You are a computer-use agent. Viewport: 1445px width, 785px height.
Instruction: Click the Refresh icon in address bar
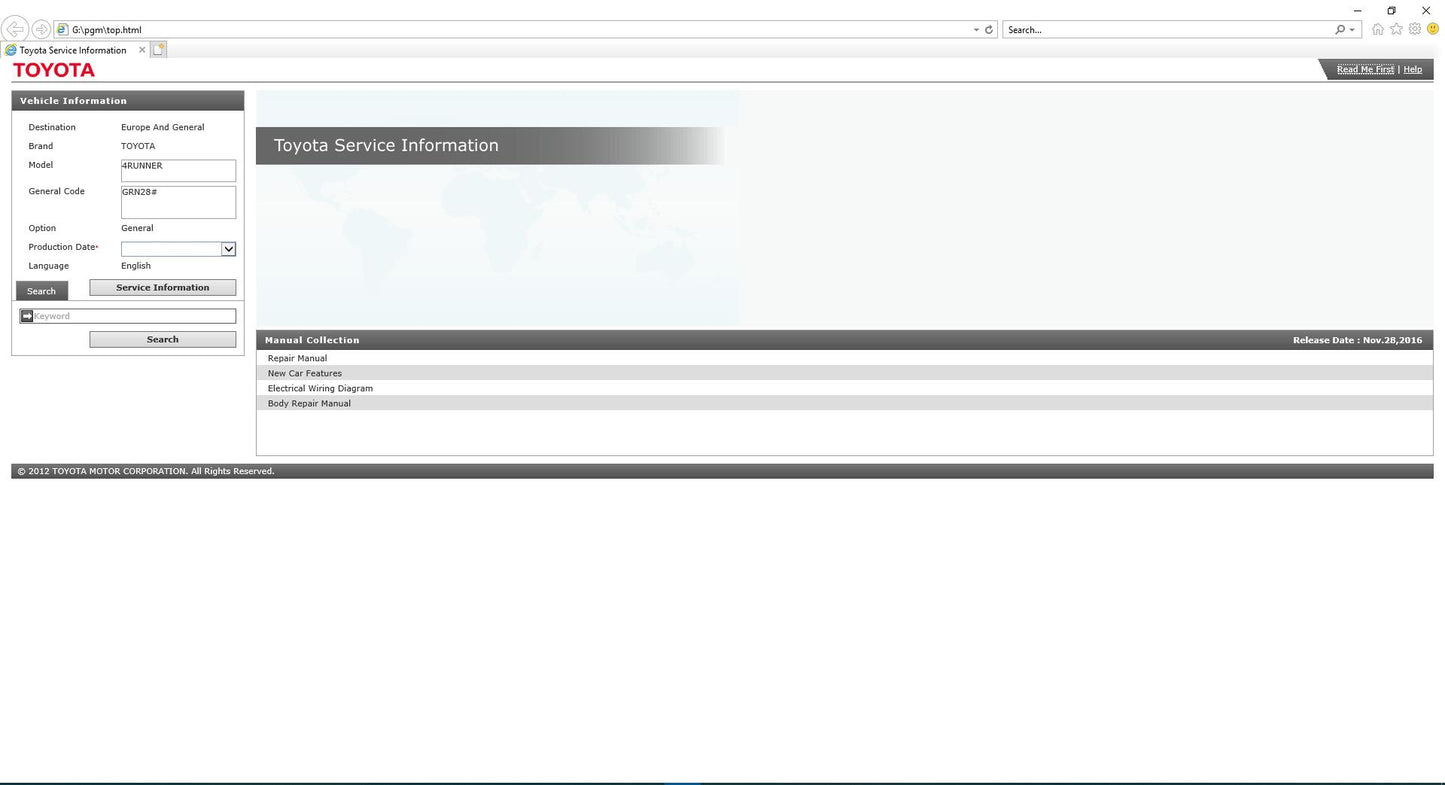point(989,30)
